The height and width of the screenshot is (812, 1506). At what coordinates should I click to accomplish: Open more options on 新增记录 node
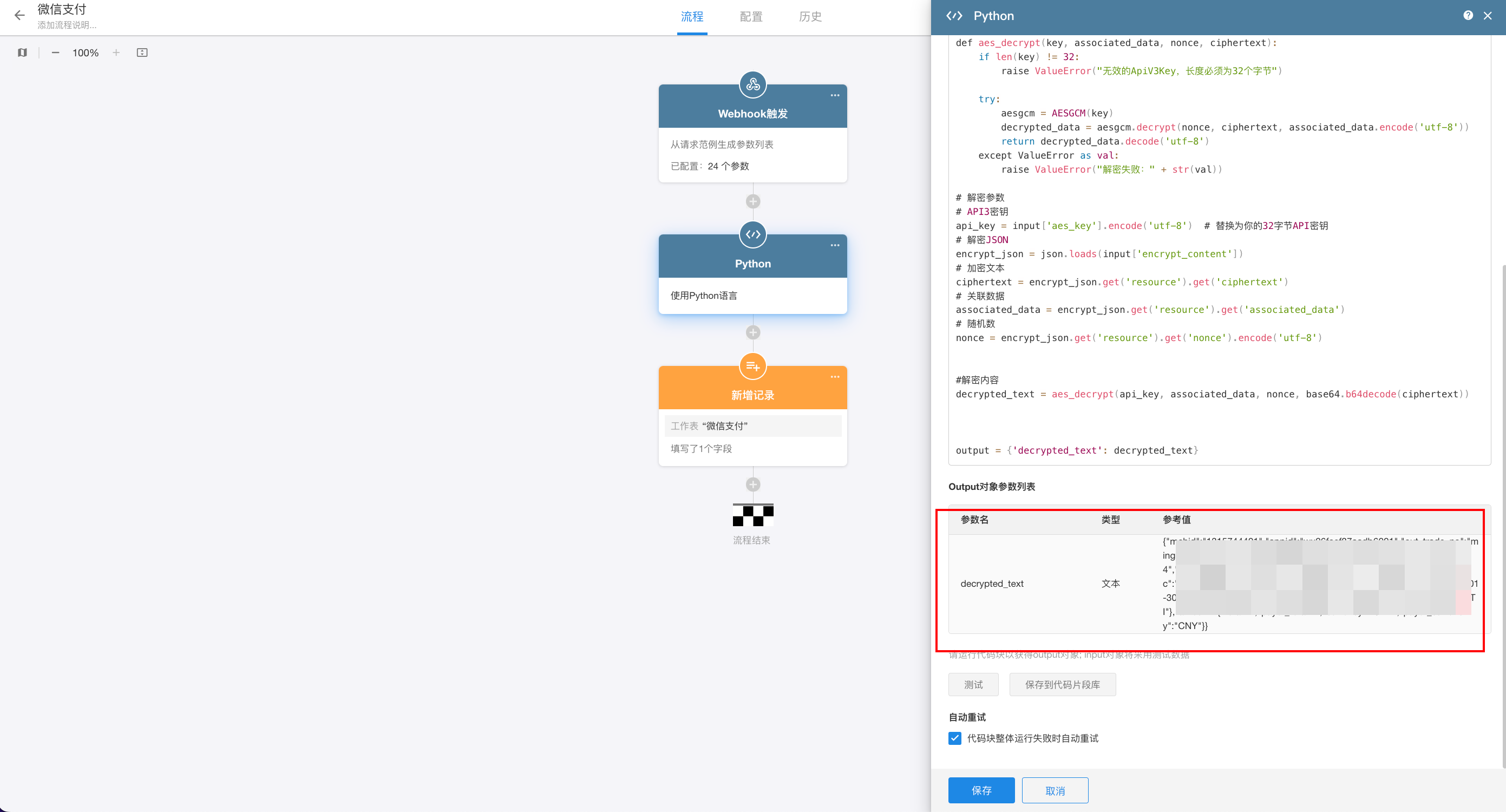point(834,377)
